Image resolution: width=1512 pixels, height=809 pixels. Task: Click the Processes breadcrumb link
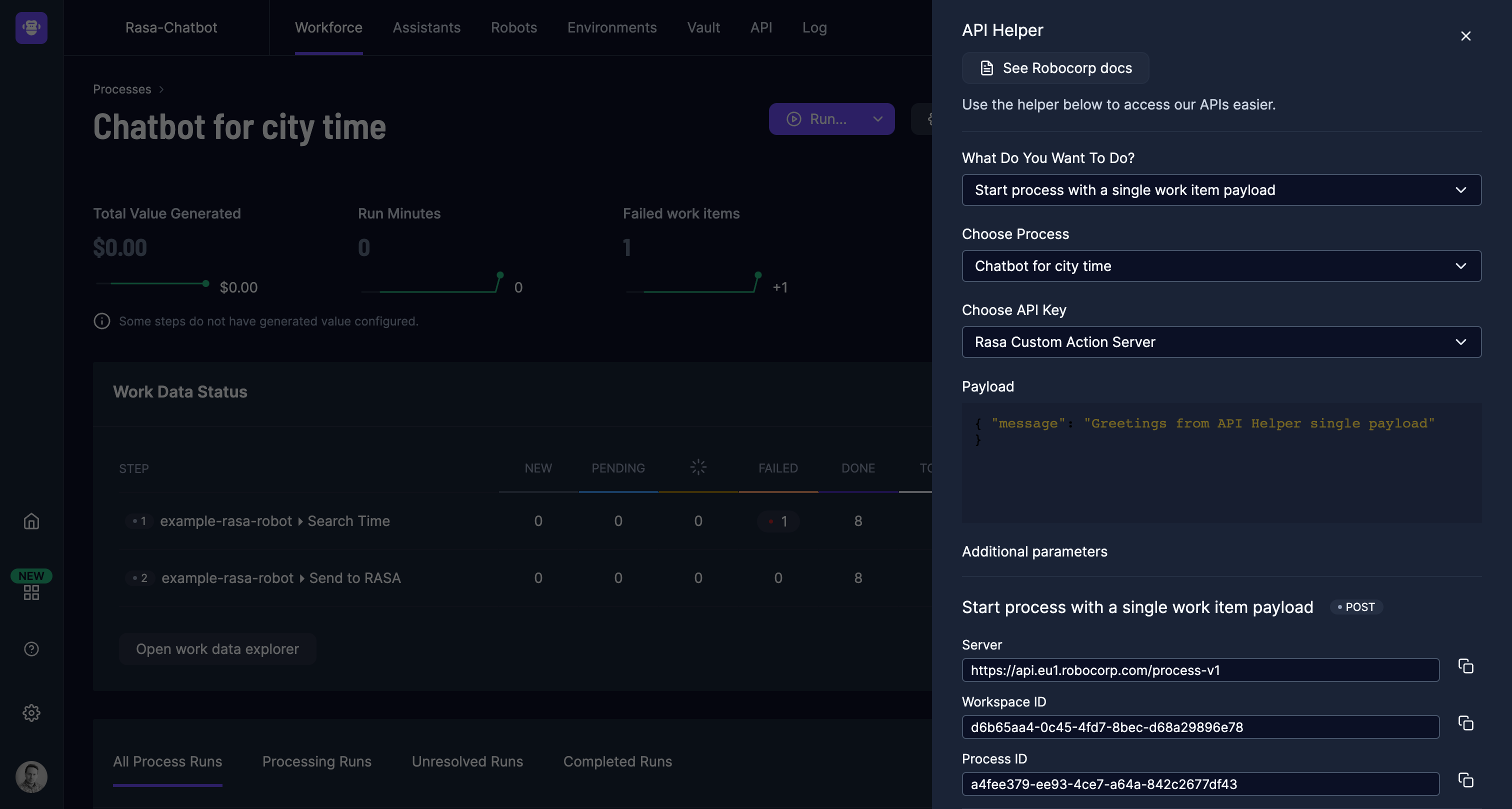coord(122,89)
